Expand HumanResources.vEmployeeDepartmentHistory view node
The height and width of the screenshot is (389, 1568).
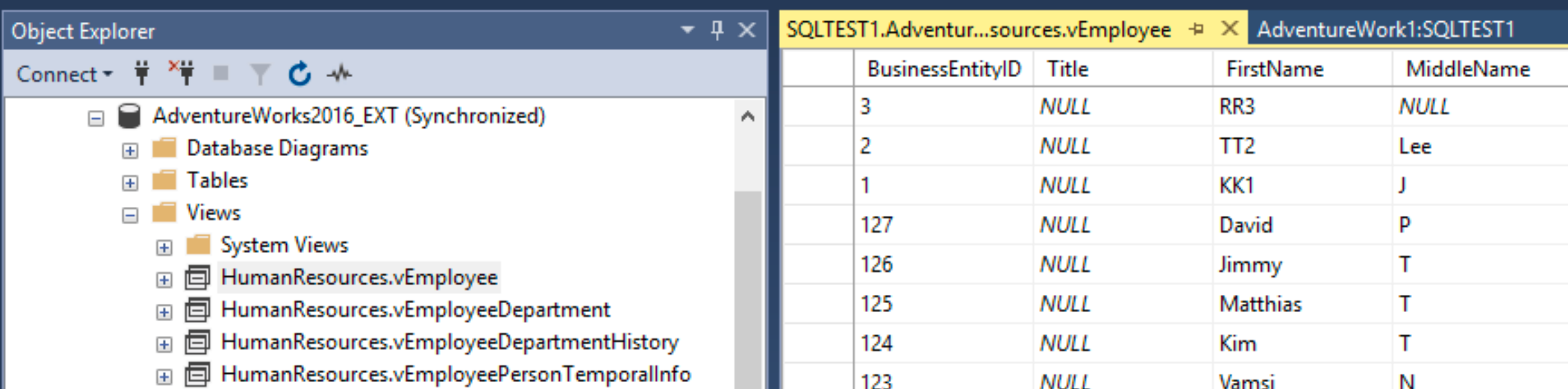coord(164,344)
